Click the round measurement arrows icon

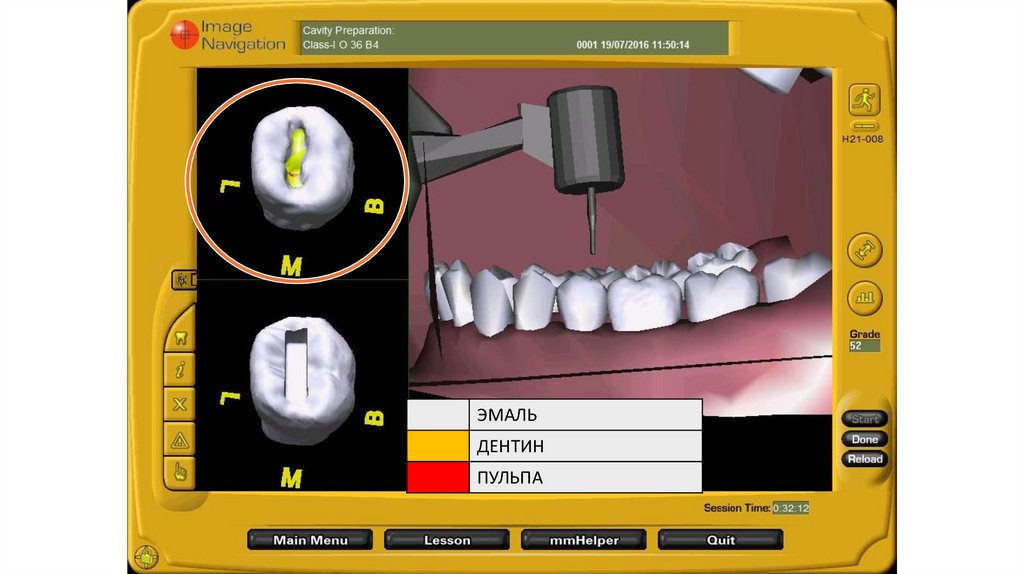click(x=864, y=250)
